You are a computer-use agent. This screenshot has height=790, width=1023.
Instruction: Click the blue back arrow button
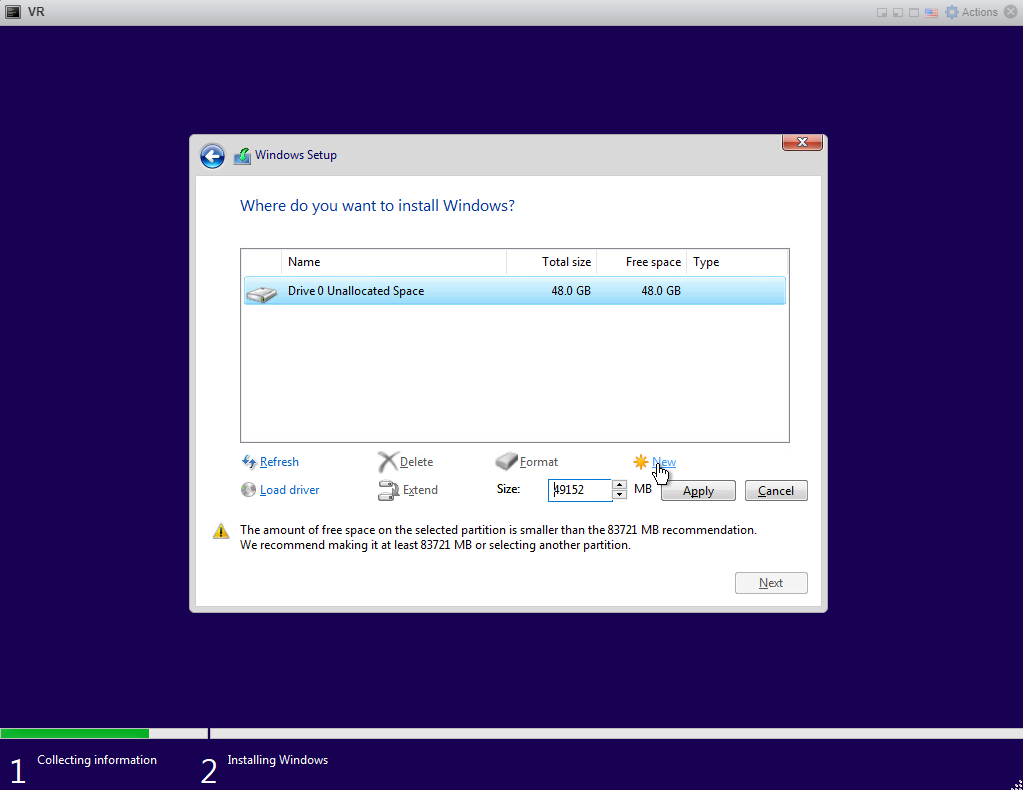pos(212,156)
